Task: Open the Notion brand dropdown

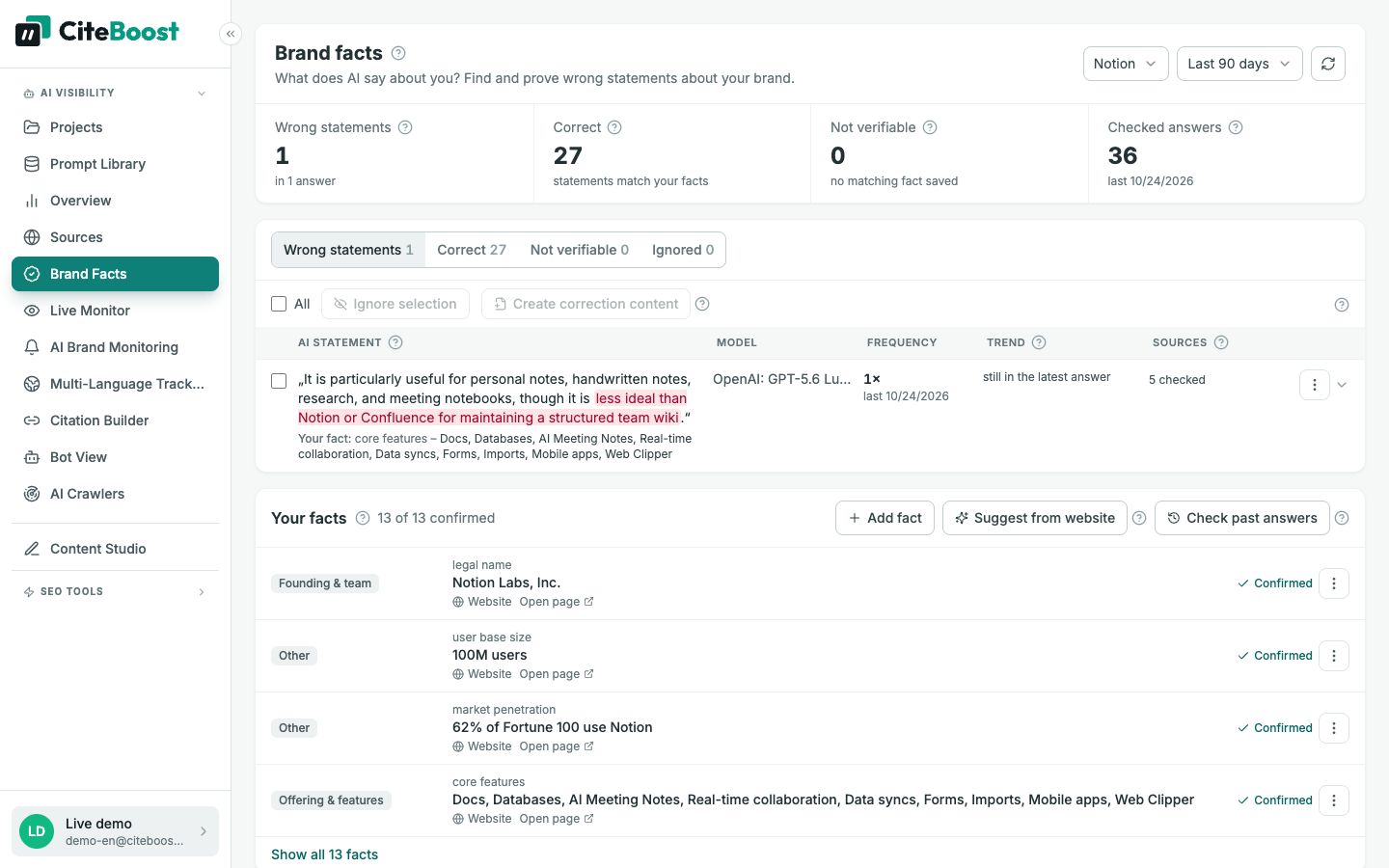Action: click(1126, 64)
